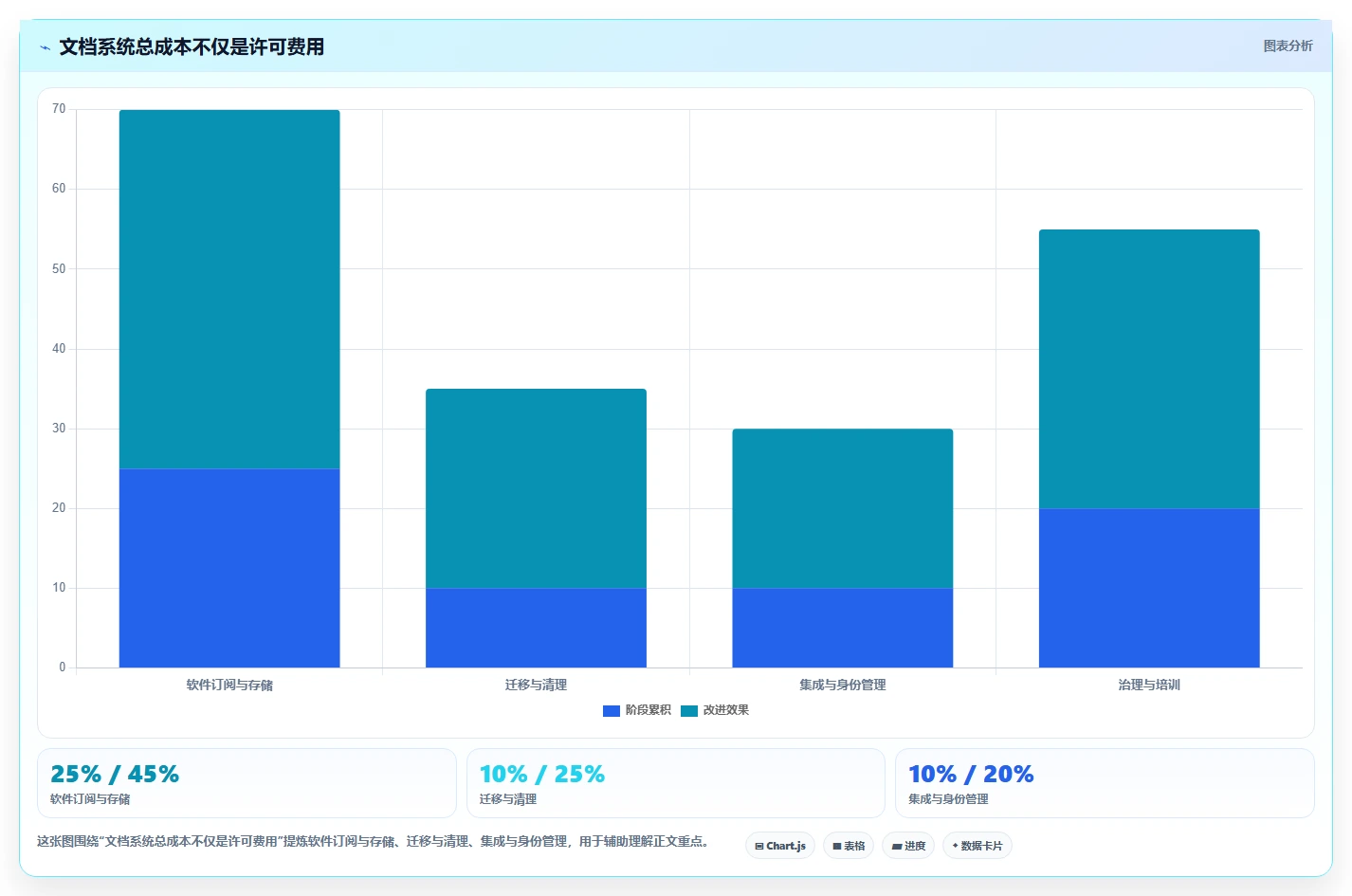Click the y-axis value 70
The image size is (1352, 896).
tap(59, 109)
